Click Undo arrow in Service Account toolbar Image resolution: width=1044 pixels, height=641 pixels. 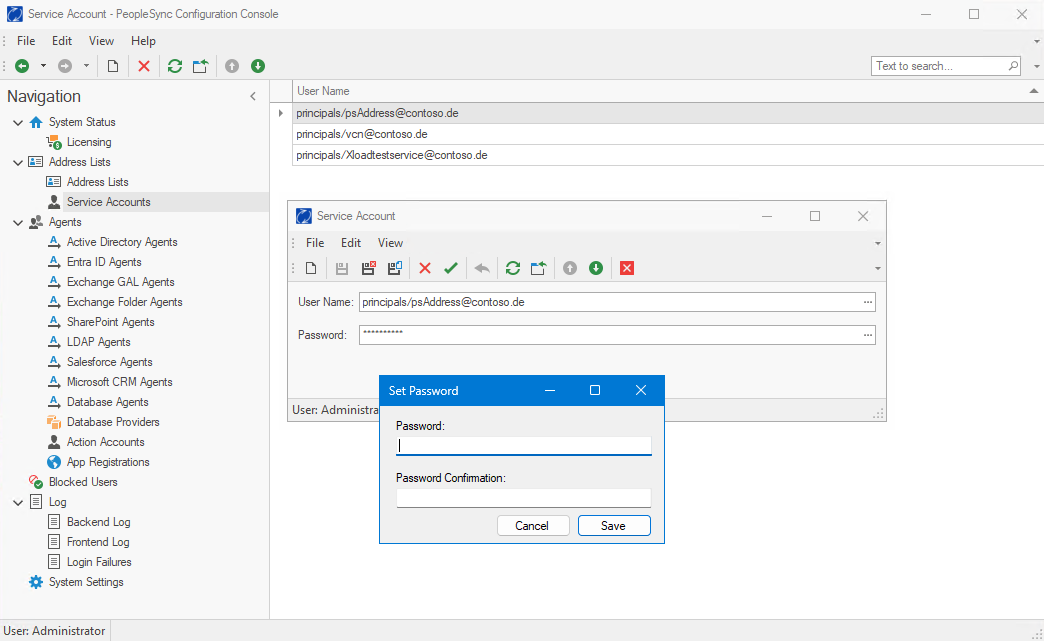482,268
